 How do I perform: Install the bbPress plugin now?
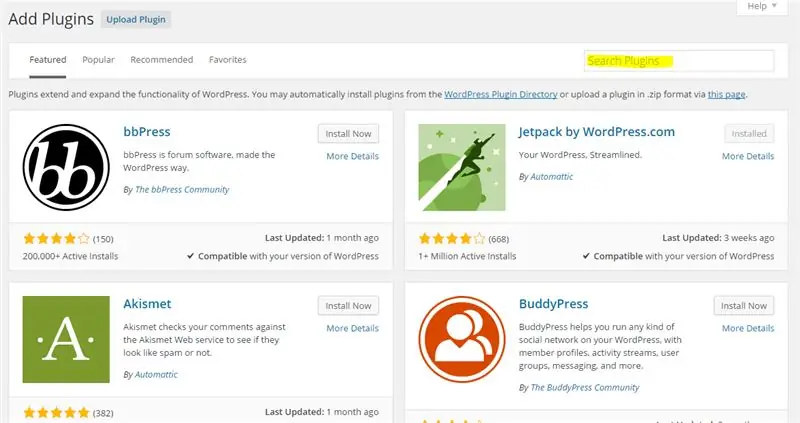(x=348, y=134)
